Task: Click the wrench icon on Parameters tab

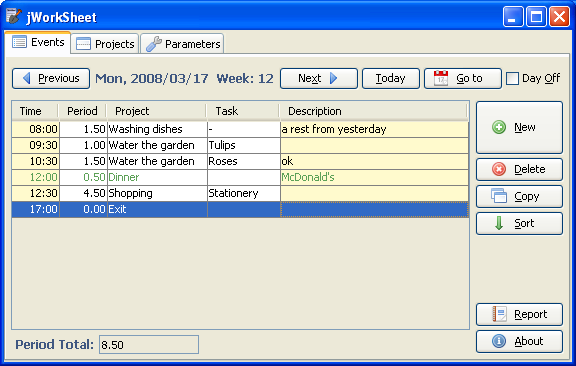Action: point(154,44)
